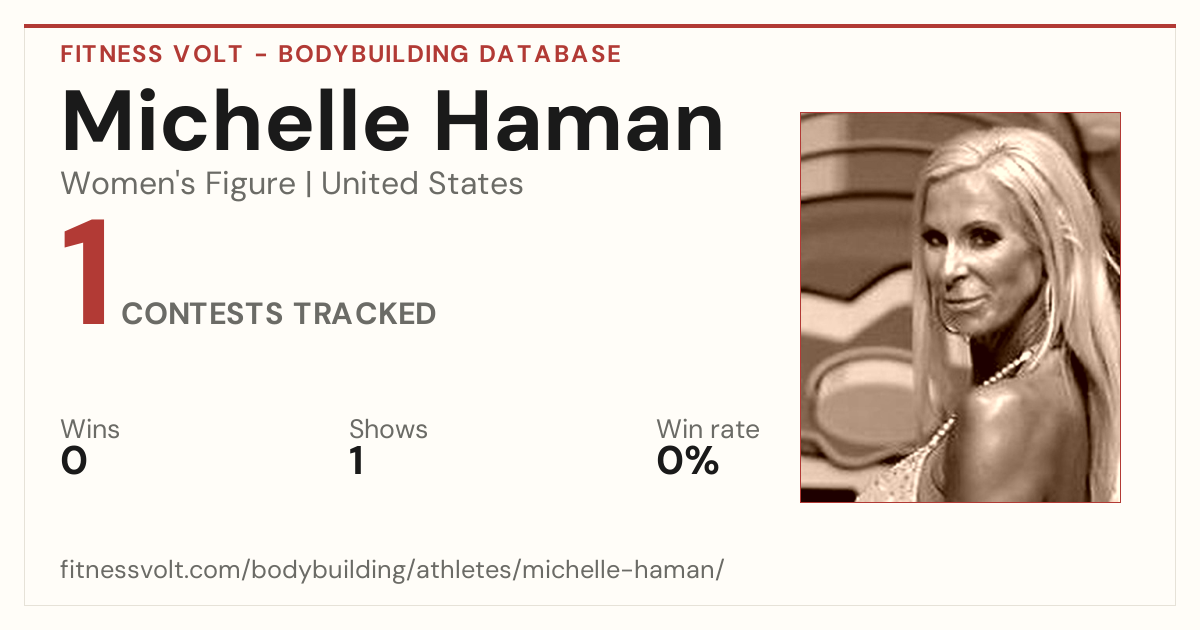Screen dimensions: 1200x630
Task: Click the United States country text
Action: (x=422, y=184)
